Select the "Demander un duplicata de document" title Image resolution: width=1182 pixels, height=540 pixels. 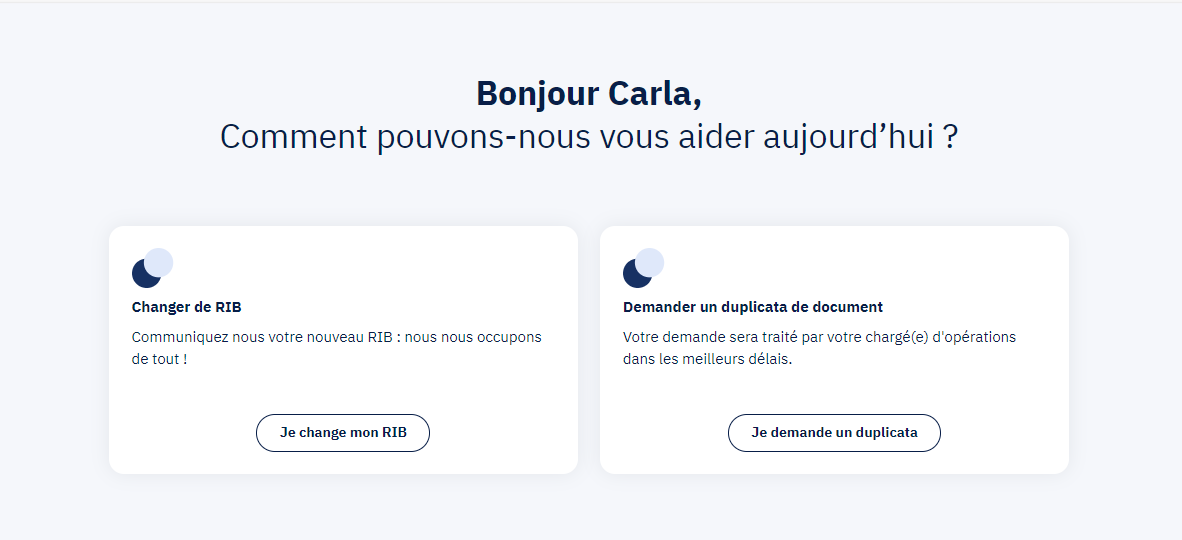coord(752,307)
